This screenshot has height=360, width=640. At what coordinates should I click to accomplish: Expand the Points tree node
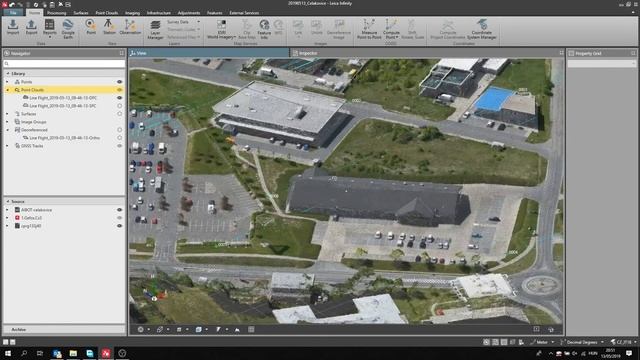[7, 82]
